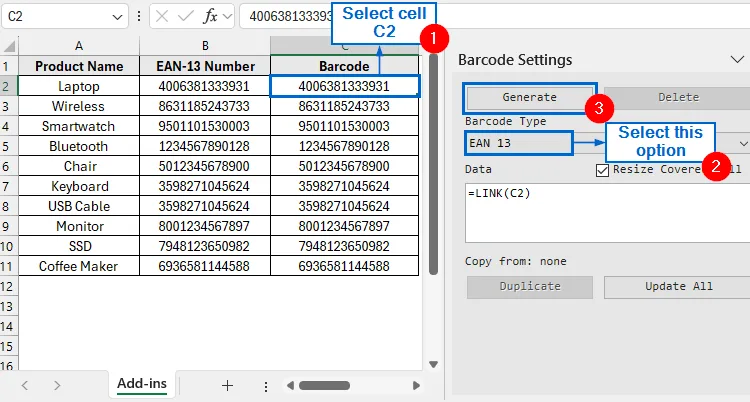Click the vertical scrollbar thumb
The image size is (750, 402).
tap(433, 164)
